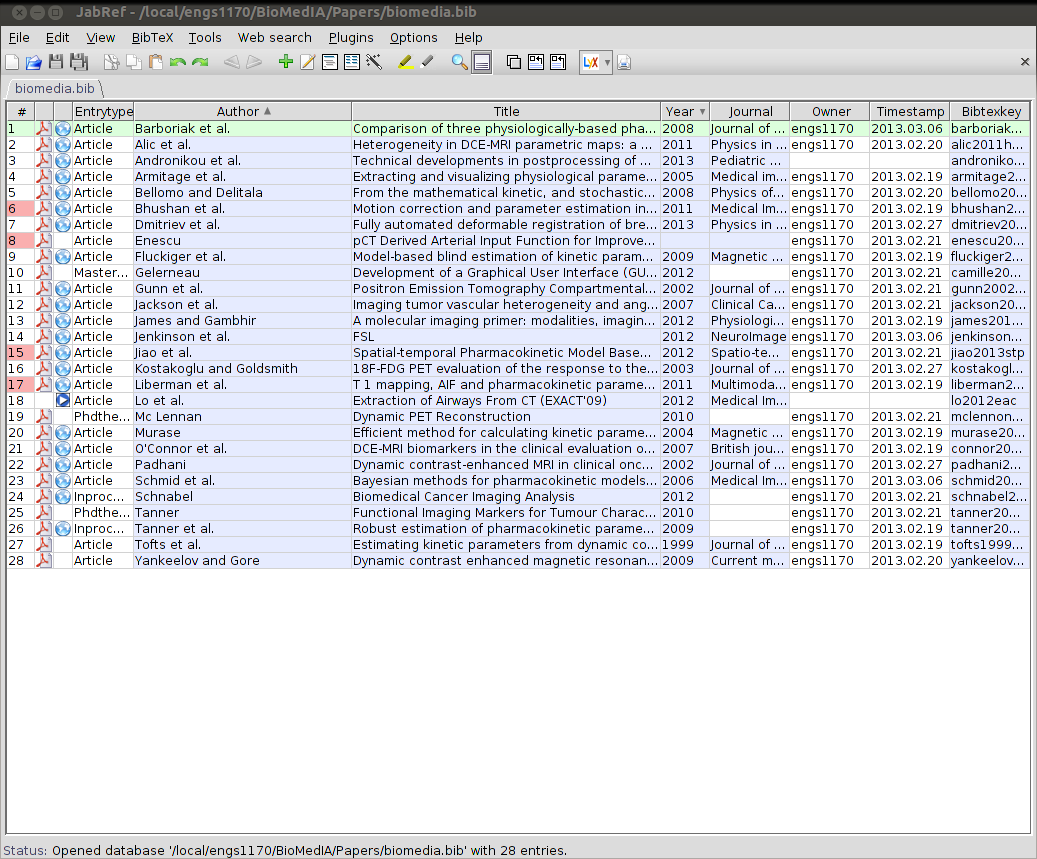1037x859 pixels.
Task: Open the dropdown arrow beside the LyX button
Action: [607, 63]
